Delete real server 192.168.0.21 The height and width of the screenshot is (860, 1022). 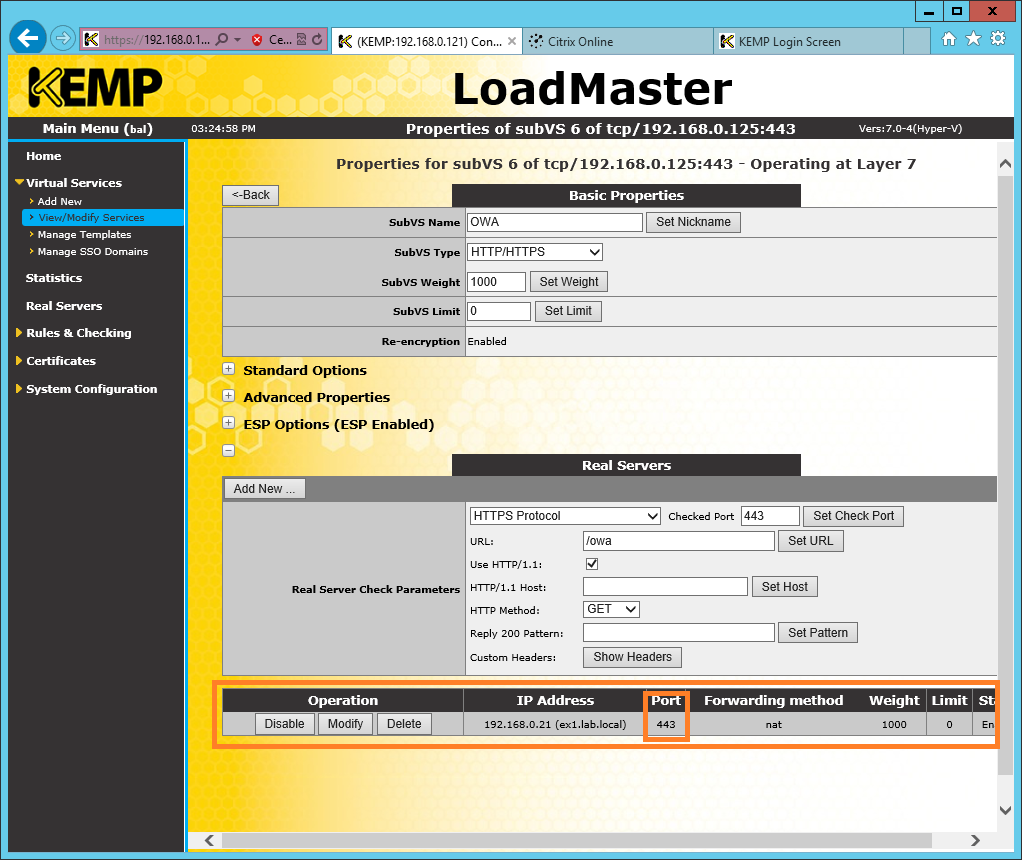(403, 724)
